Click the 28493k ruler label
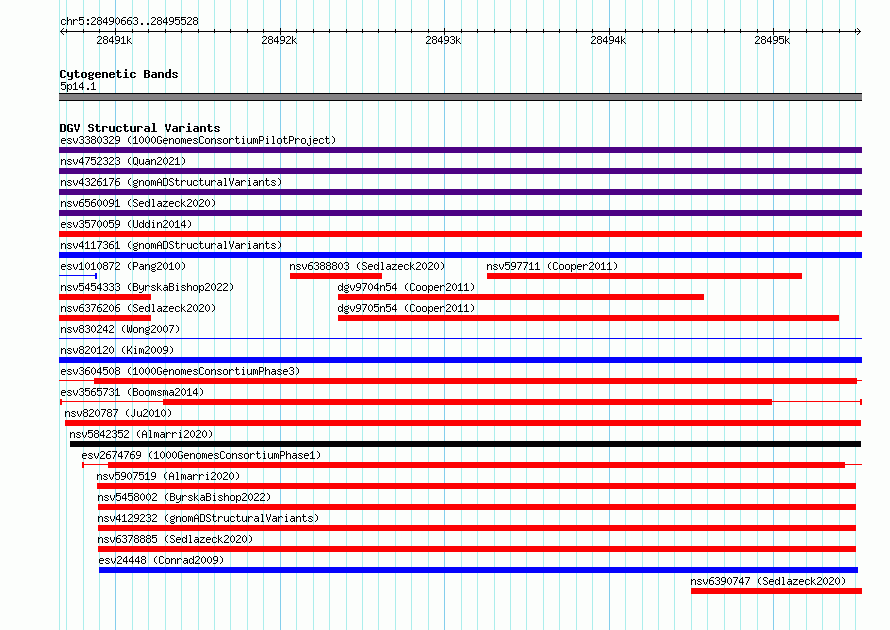Image resolution: width=890 pixels, height=630 pixels. point(443,40)
